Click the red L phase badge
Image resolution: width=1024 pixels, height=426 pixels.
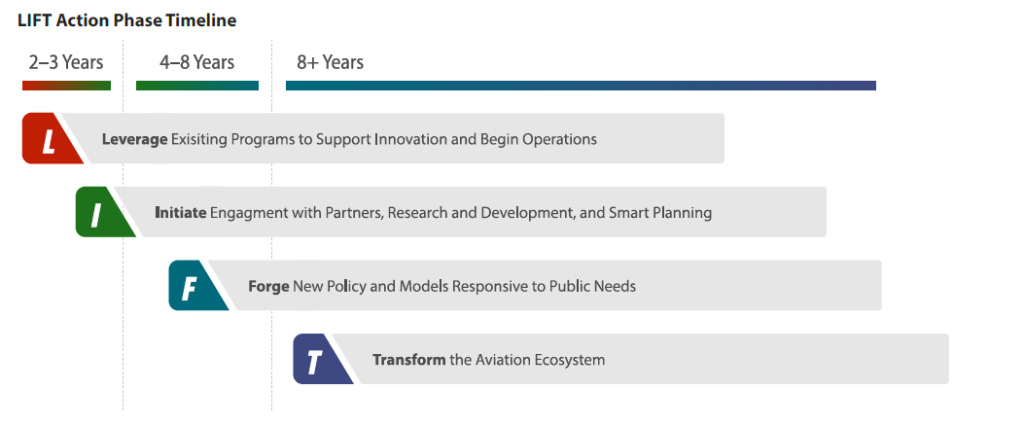point(48,139)
